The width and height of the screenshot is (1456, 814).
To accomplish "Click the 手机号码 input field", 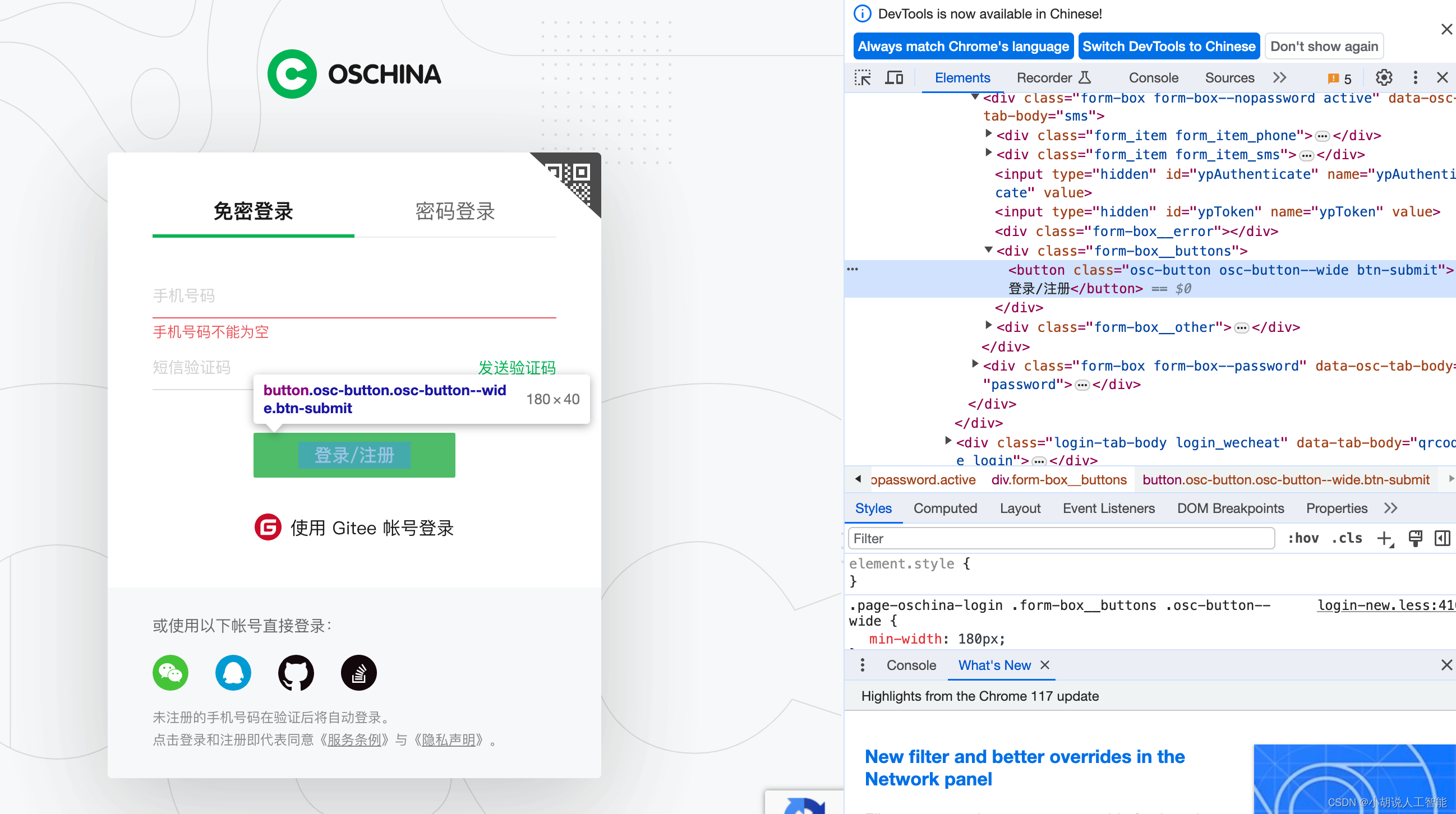I will (354, 296).
